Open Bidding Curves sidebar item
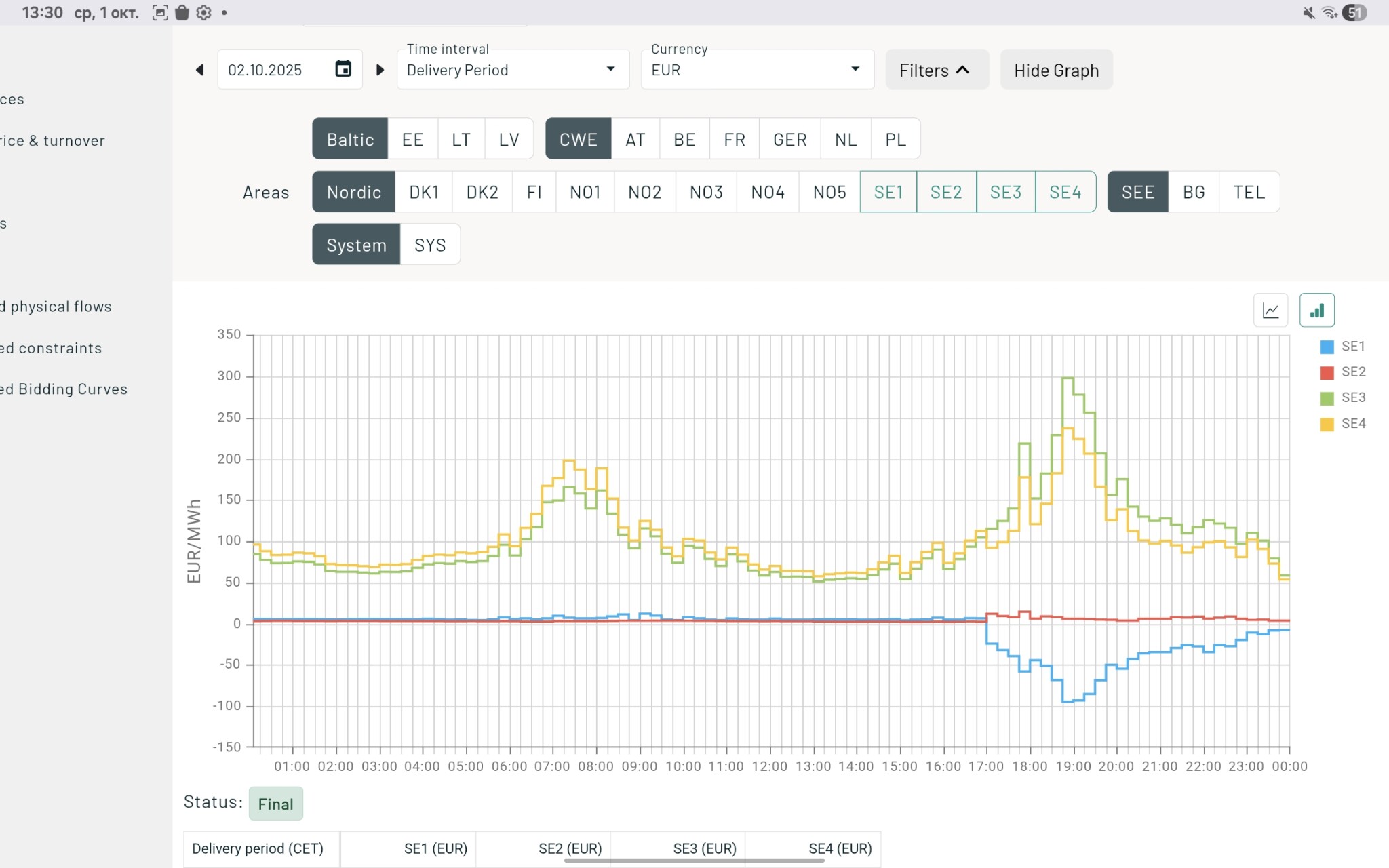Screen dimensions: 1389x868 [x=64, y=389]
